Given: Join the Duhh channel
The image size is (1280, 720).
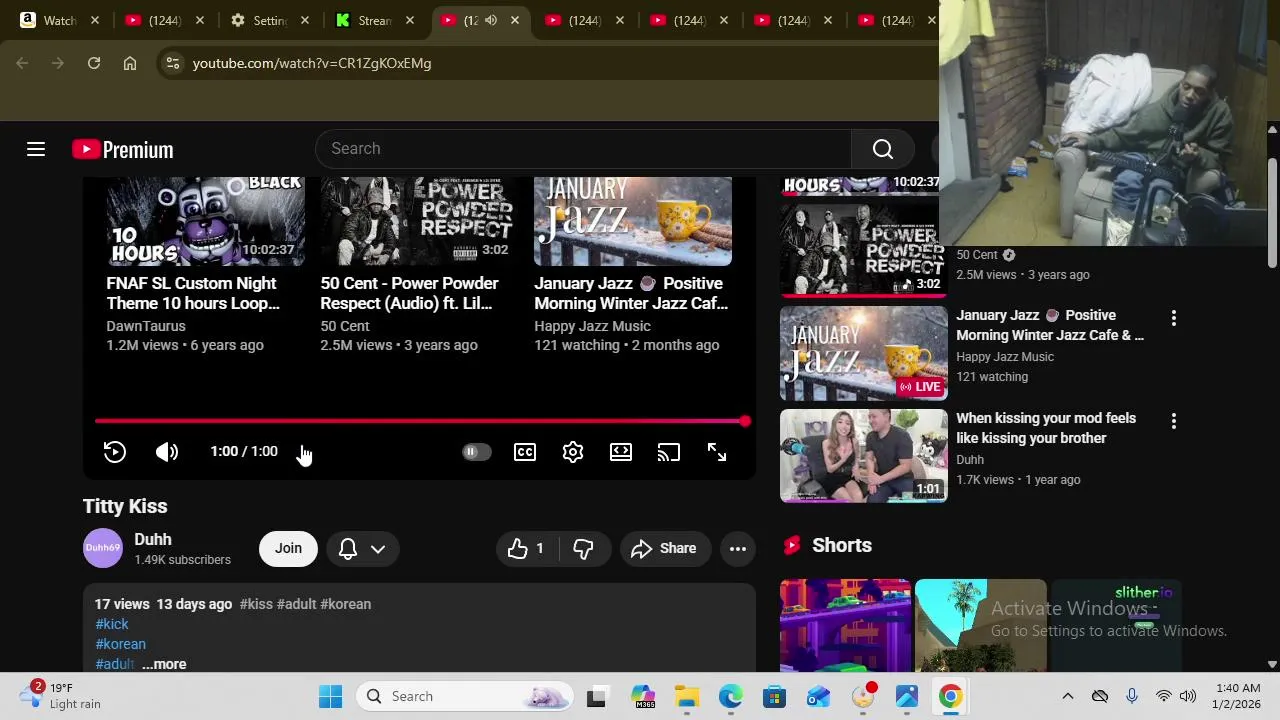Looking at the screenshot, I should [x=288, y=548].
